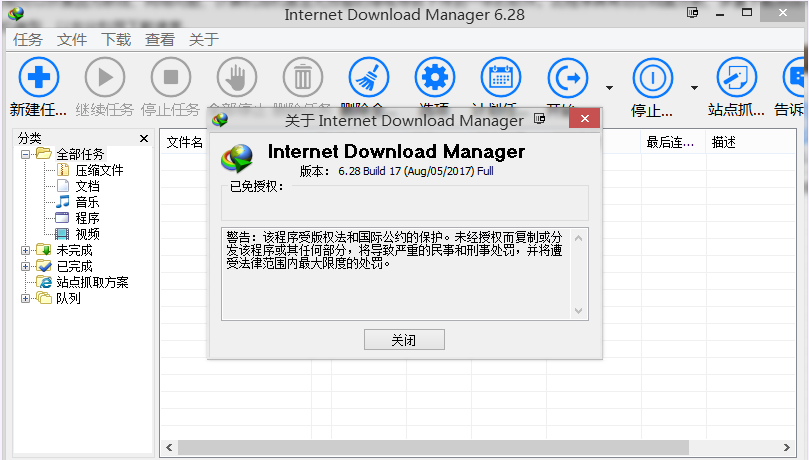This screenshot has height=460, width=809.
Task: Click the green arrow folder icon beside 未完成
Action: click(x=44, y=250)
